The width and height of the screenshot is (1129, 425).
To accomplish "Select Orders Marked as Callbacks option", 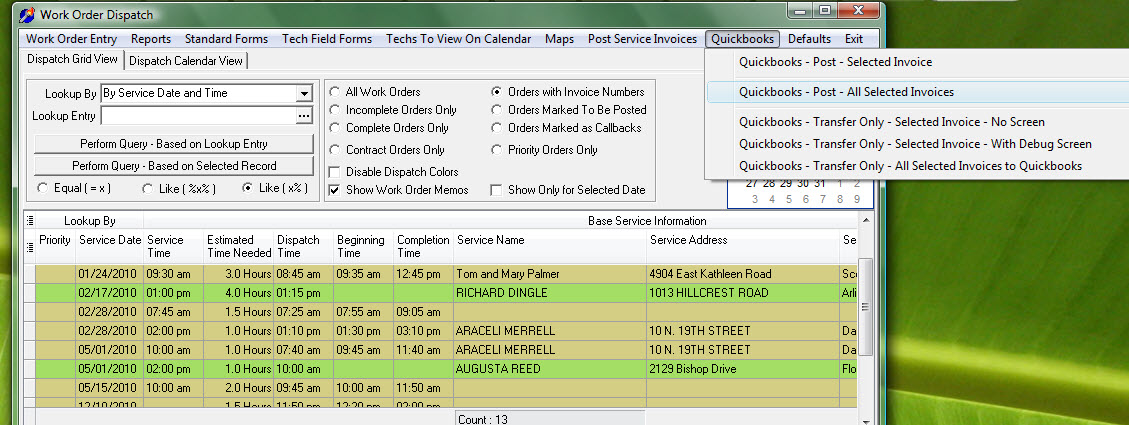I will [x=496, y=128].
